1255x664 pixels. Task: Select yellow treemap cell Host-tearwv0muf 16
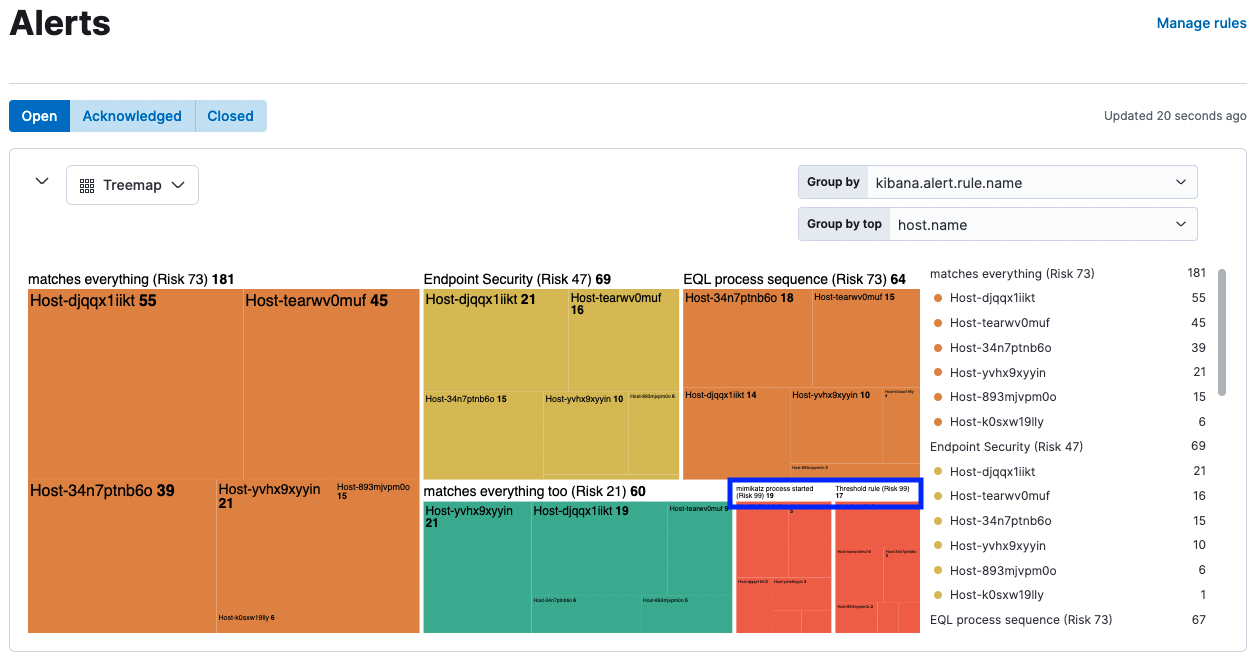coord(623,341)
